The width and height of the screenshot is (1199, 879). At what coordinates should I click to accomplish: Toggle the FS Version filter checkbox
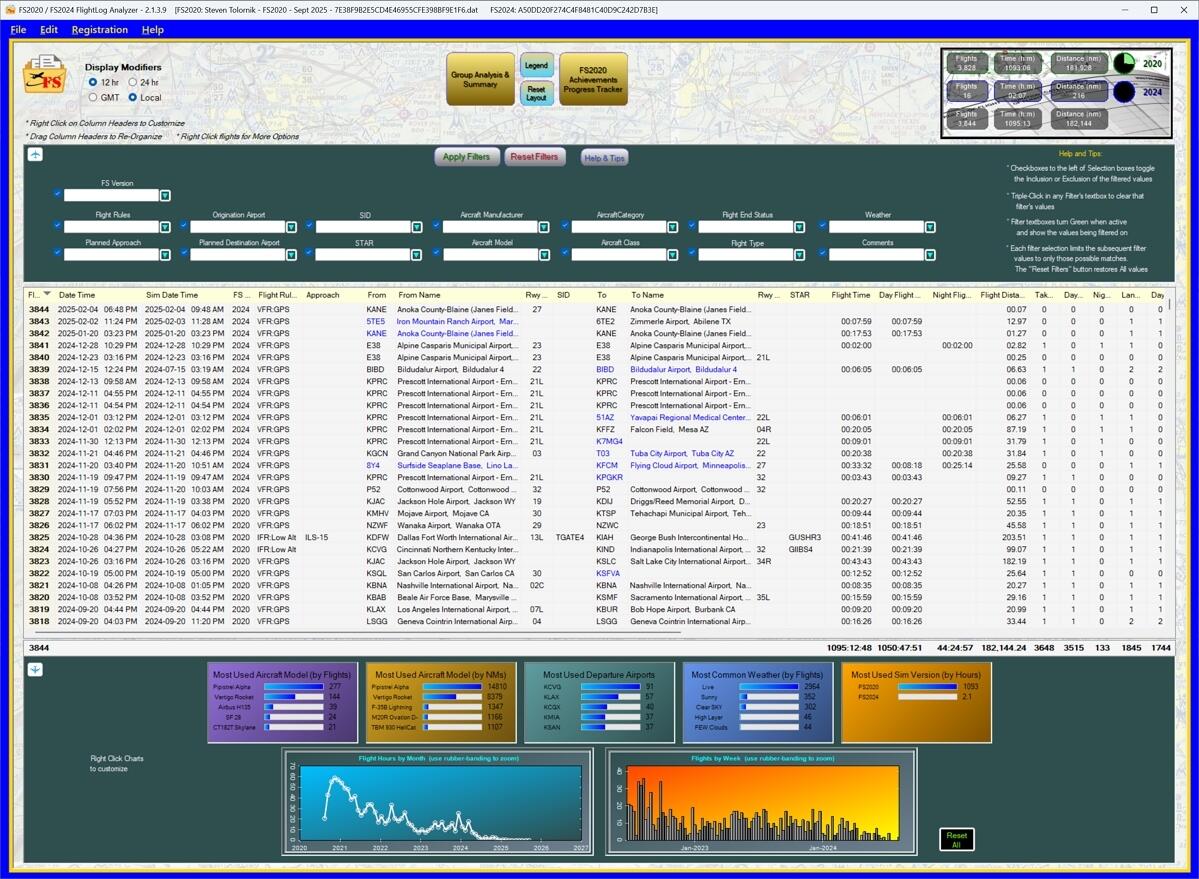(x=57, y=194)
